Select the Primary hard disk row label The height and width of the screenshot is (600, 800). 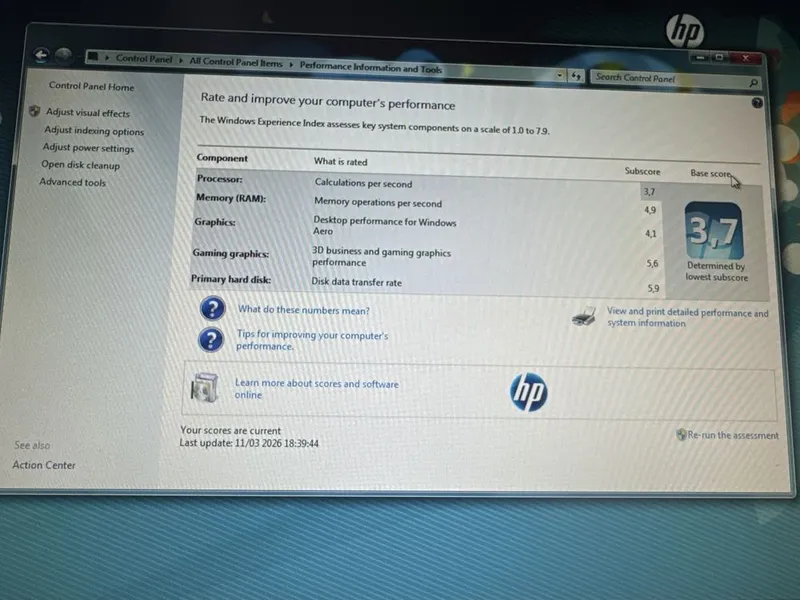point(231,279)
